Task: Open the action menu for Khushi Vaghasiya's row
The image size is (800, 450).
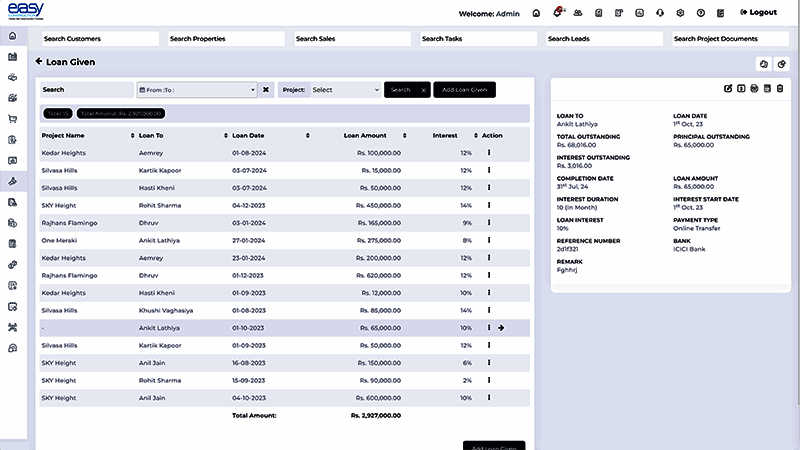Action: tap(489, 310)
